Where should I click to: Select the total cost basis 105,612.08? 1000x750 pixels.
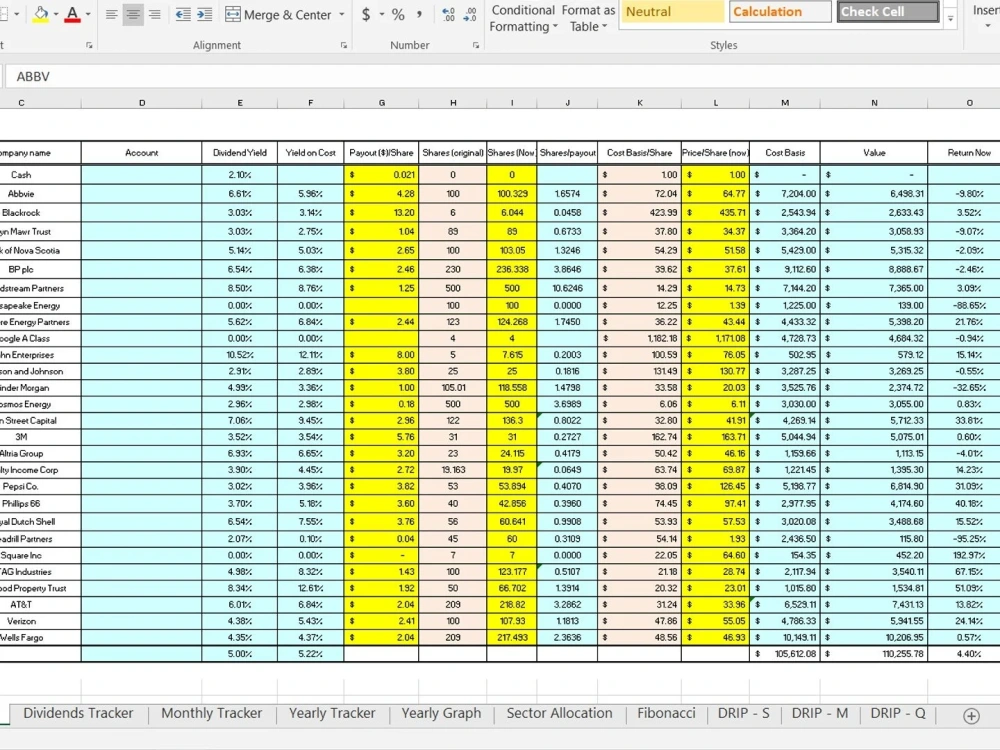[x=785, y=654]
